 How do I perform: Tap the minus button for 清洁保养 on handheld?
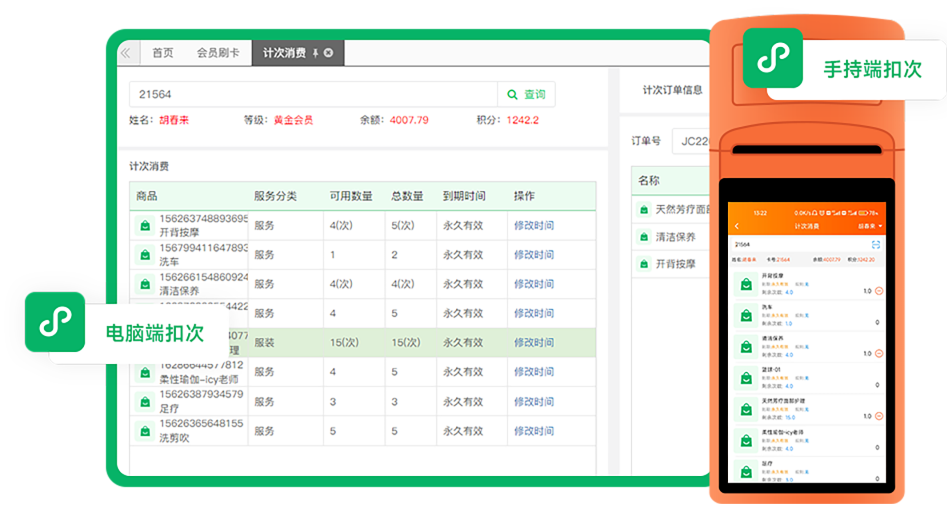pos(879,353)
